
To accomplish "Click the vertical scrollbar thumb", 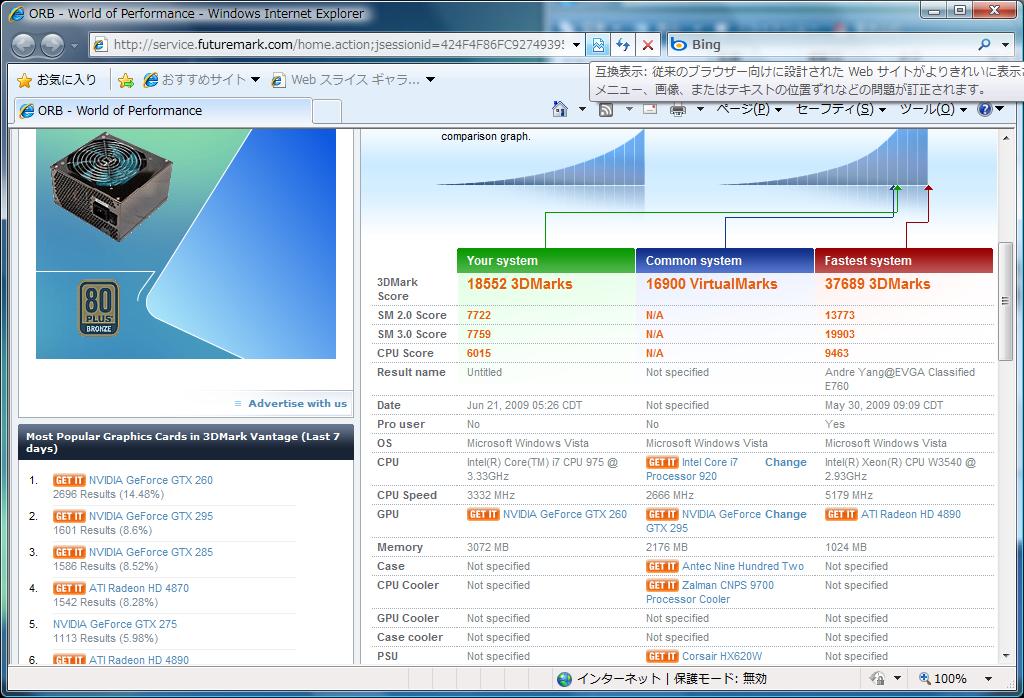I will coord(1005,301).
